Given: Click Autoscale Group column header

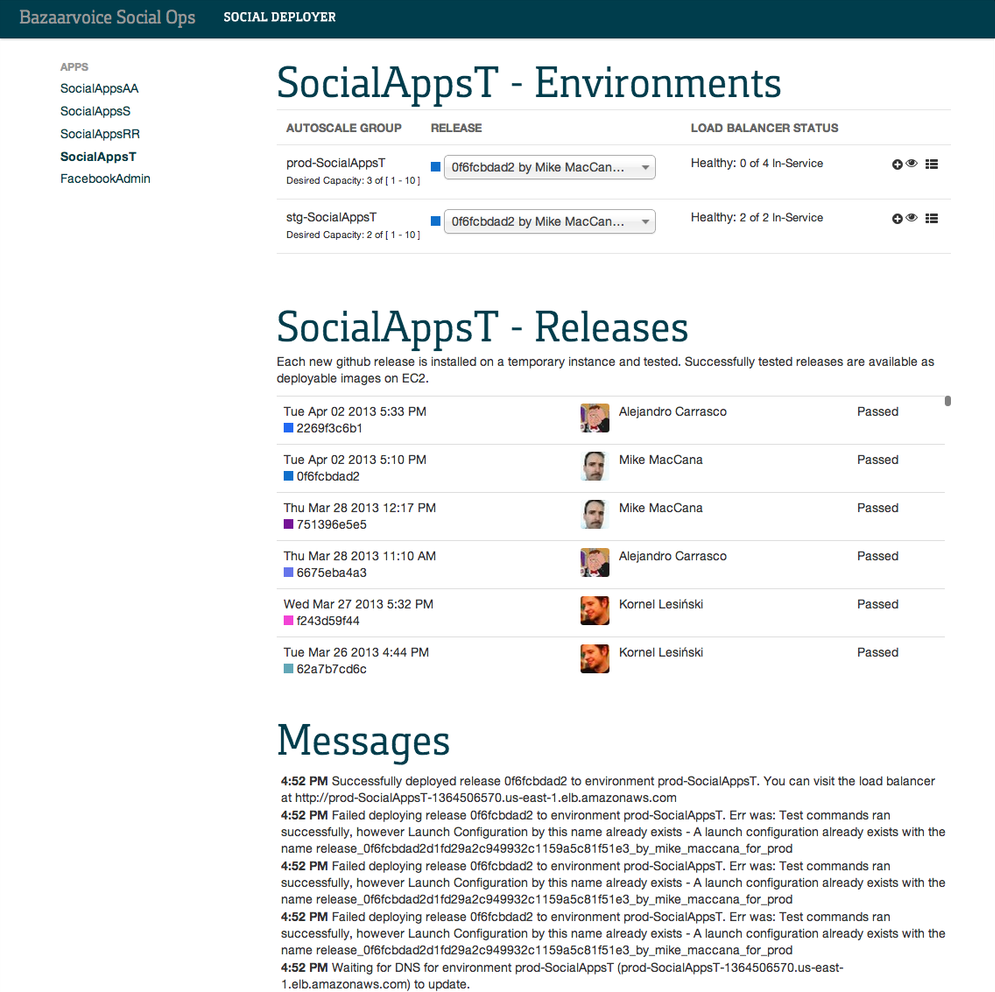Looking at the screenshot, I should (x=344, y=128).
